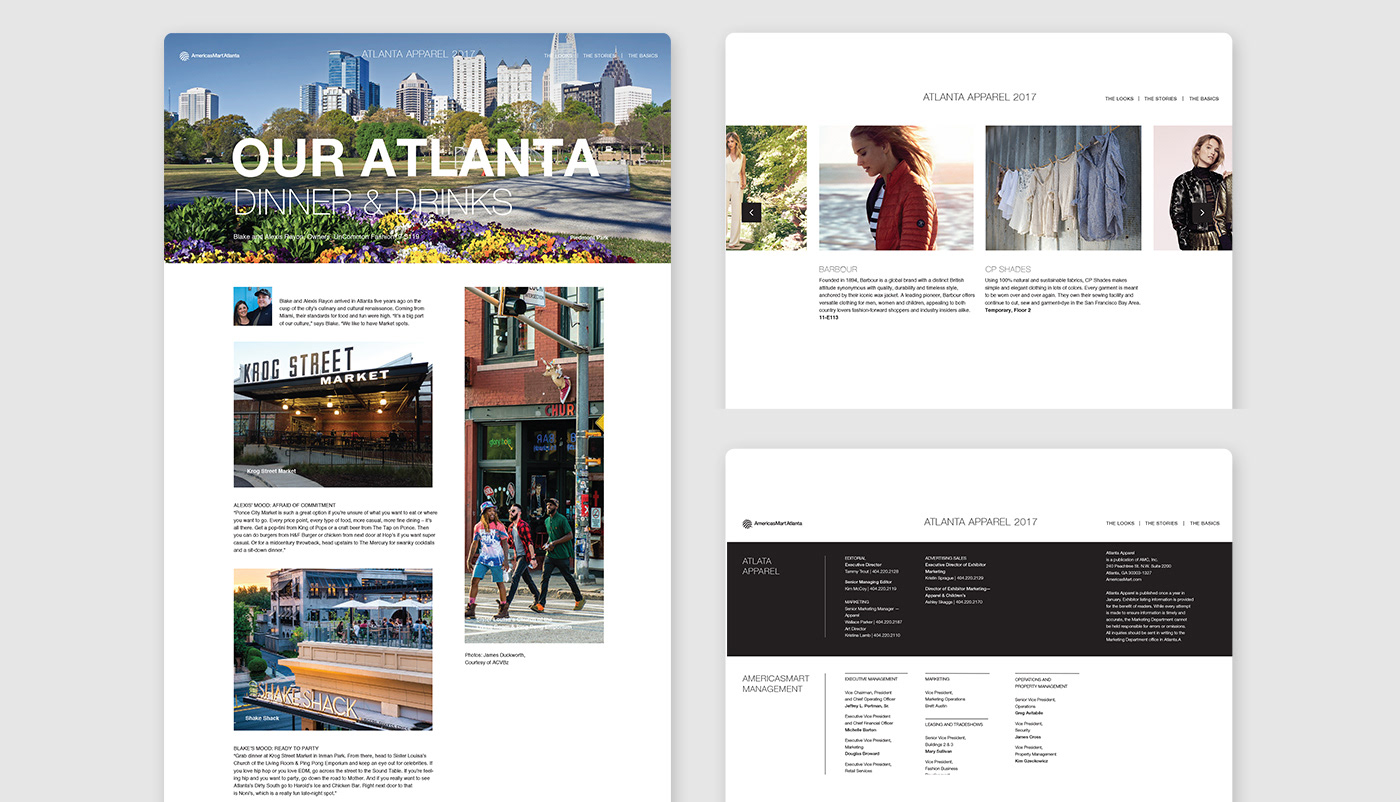Click the name Greg Avitabile
The width and height of the screenshot is (1400, 802).
[1030, 713]
